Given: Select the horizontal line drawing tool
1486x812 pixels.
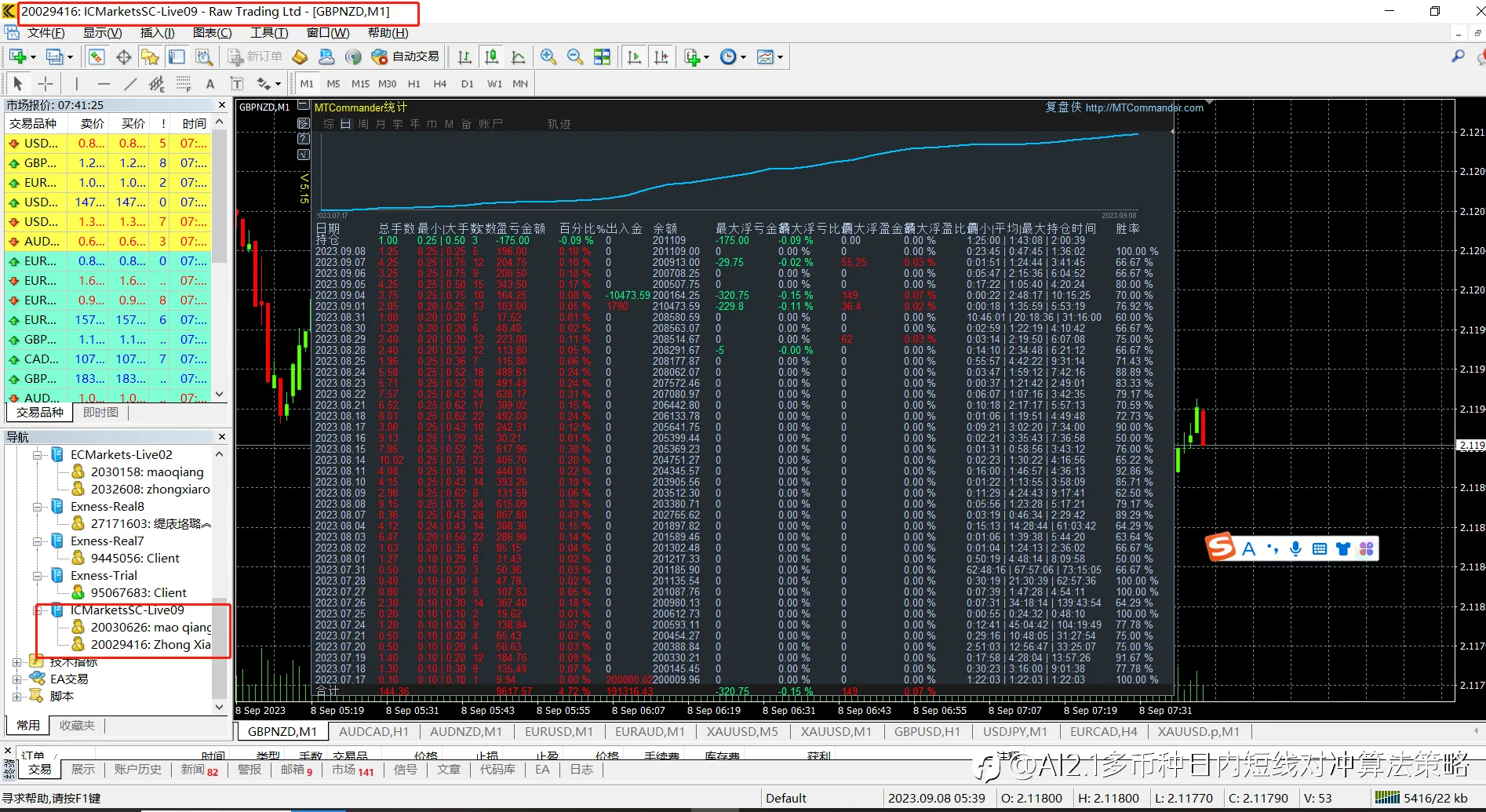Looking at the screenshot, I should point(103,83).
